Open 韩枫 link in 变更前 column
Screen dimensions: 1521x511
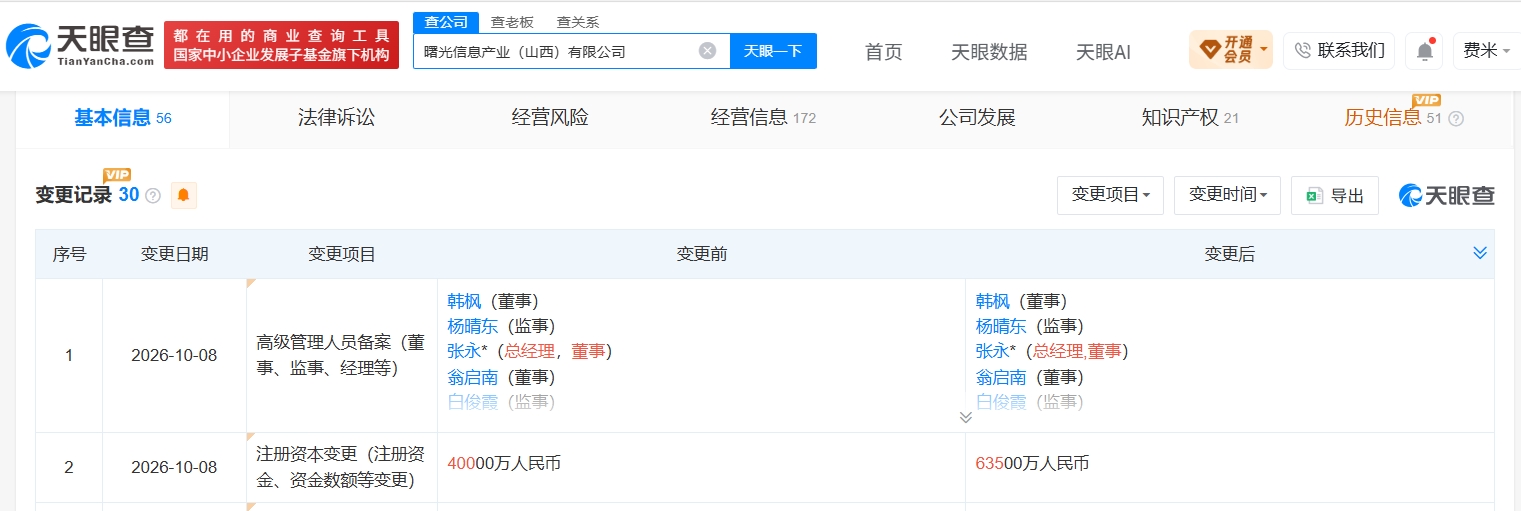465,301
